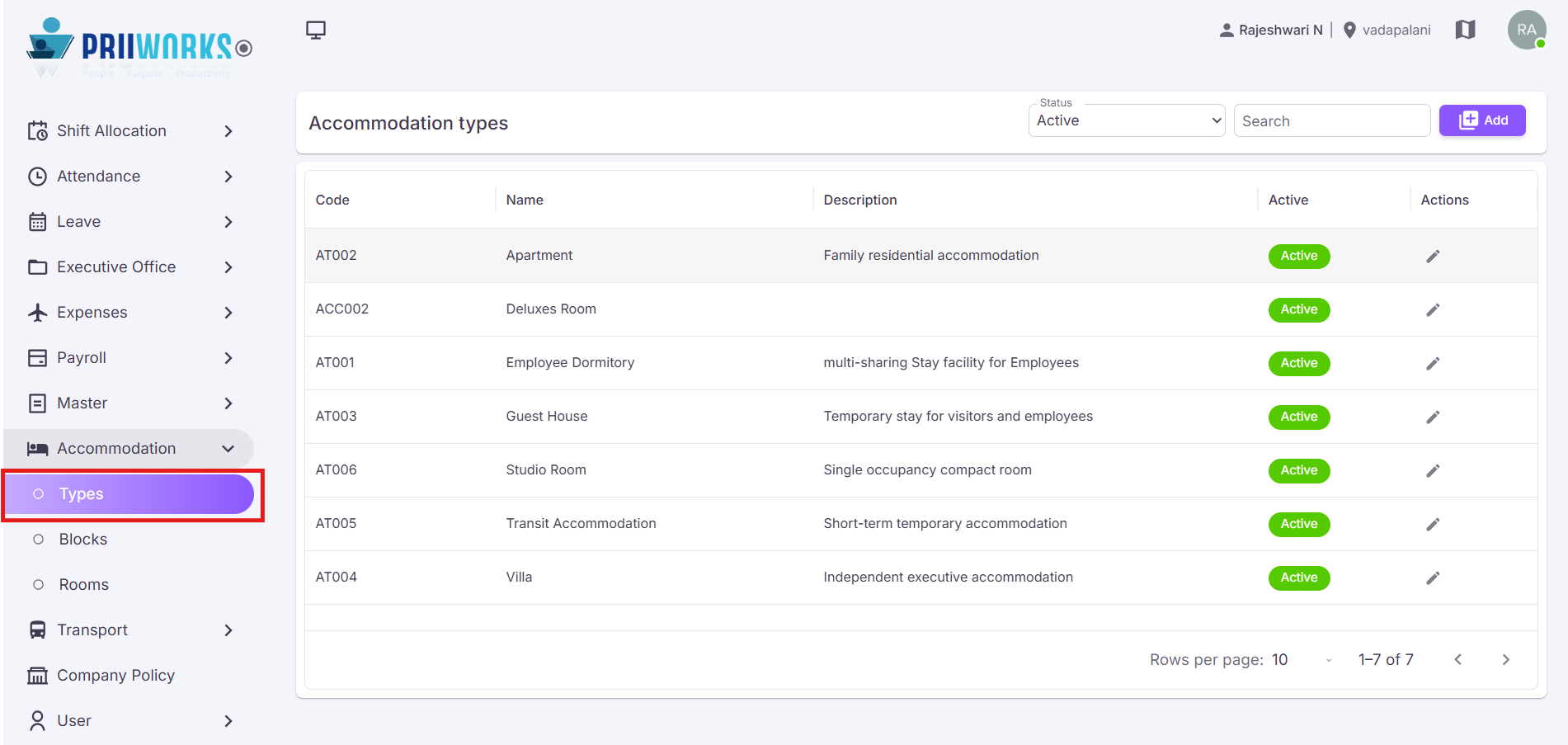Click the Search input field
Image resolution: width=1568 pixels, height=745 pixels.
(1332, 120)
